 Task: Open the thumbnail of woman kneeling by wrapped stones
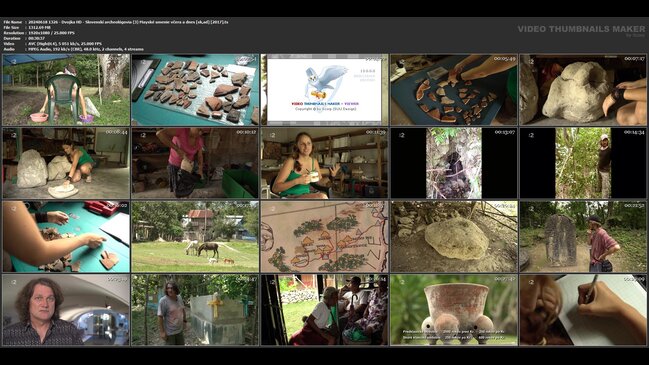click(66, 163)
